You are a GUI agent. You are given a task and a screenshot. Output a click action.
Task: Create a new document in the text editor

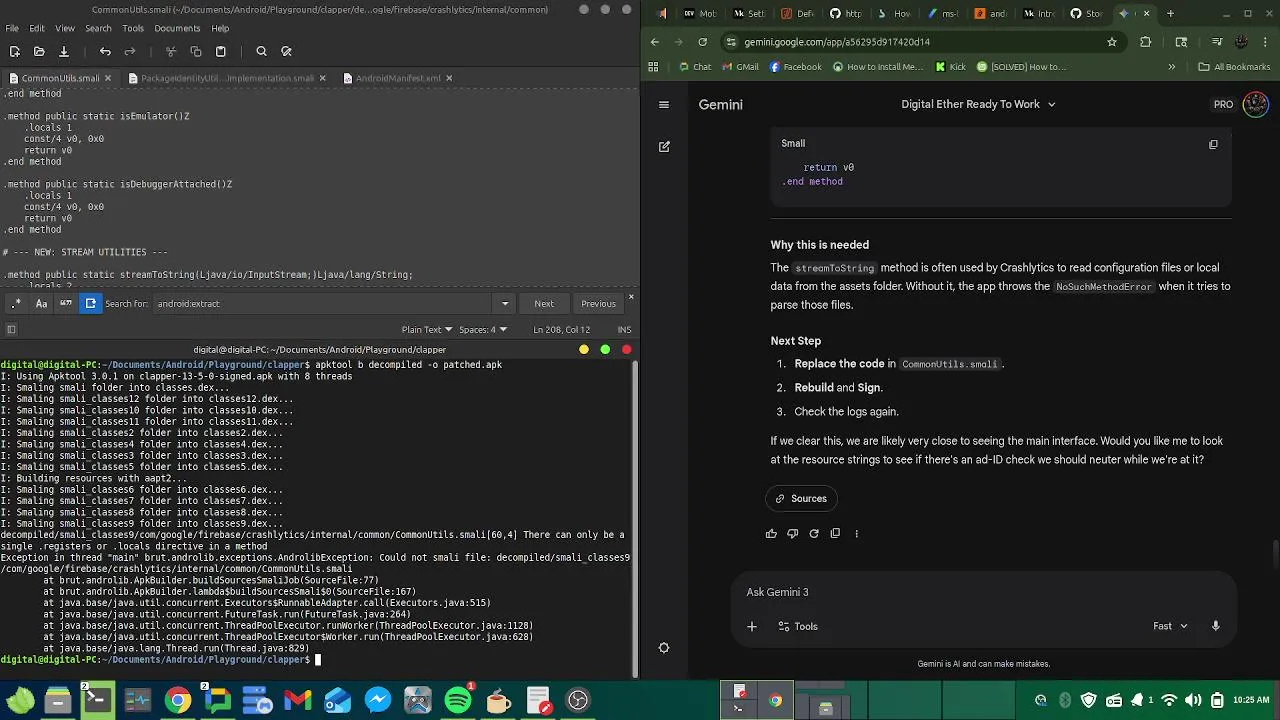point(14,51)
